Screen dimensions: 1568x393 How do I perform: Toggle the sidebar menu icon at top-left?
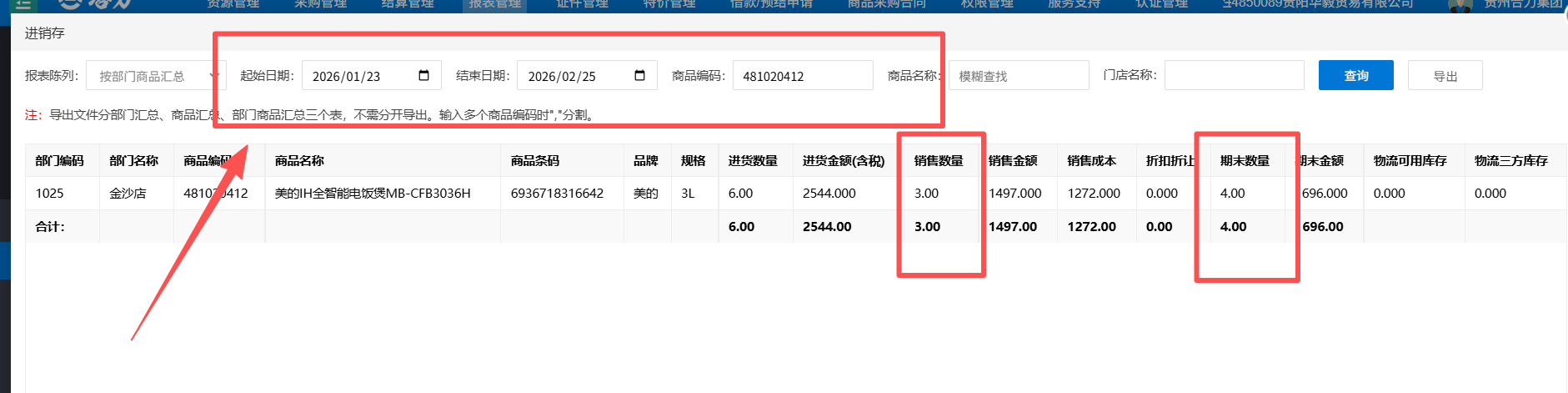pos(23,4)
